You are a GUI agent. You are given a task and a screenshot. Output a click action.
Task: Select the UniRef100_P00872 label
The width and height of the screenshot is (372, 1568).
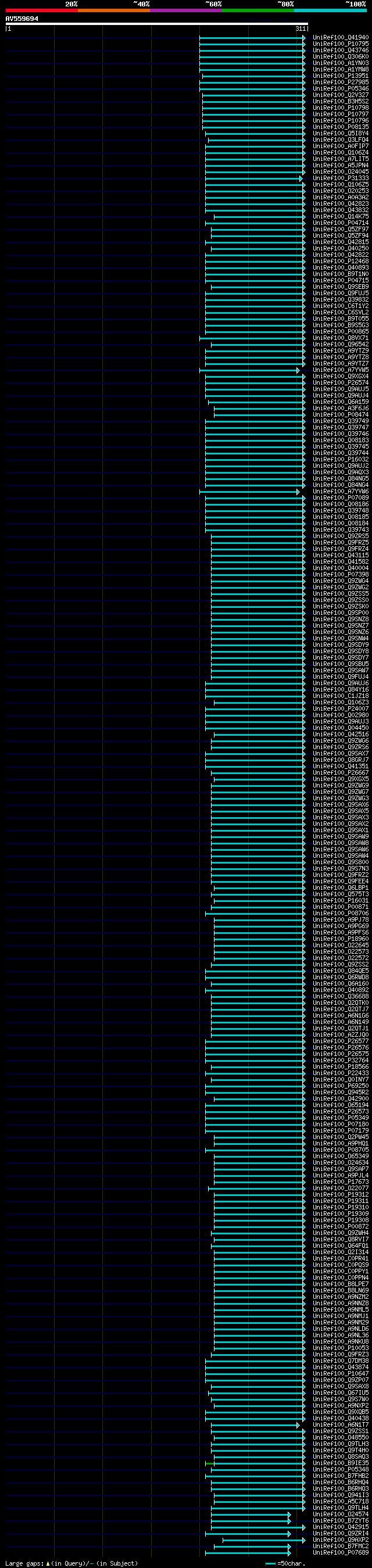341,1226
